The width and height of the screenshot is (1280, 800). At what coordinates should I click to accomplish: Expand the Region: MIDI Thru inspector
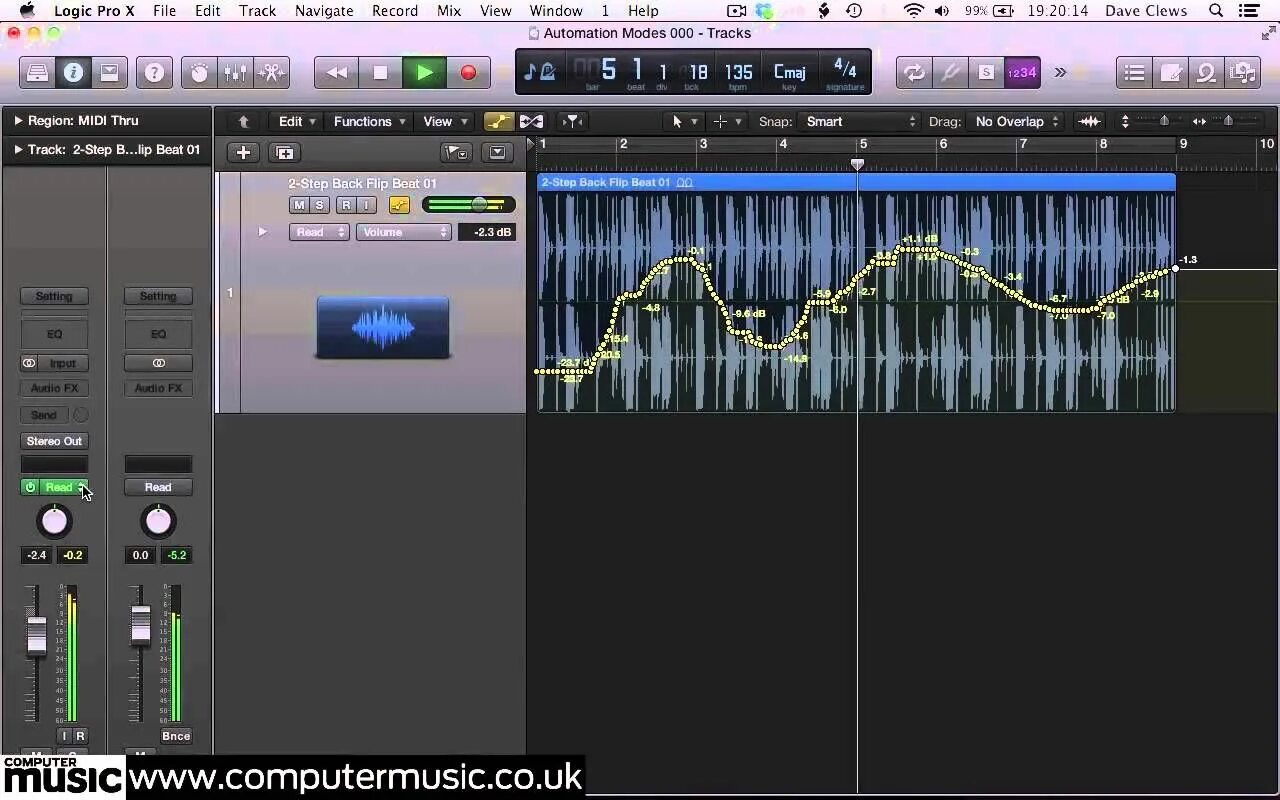click(x=18, y=120)
